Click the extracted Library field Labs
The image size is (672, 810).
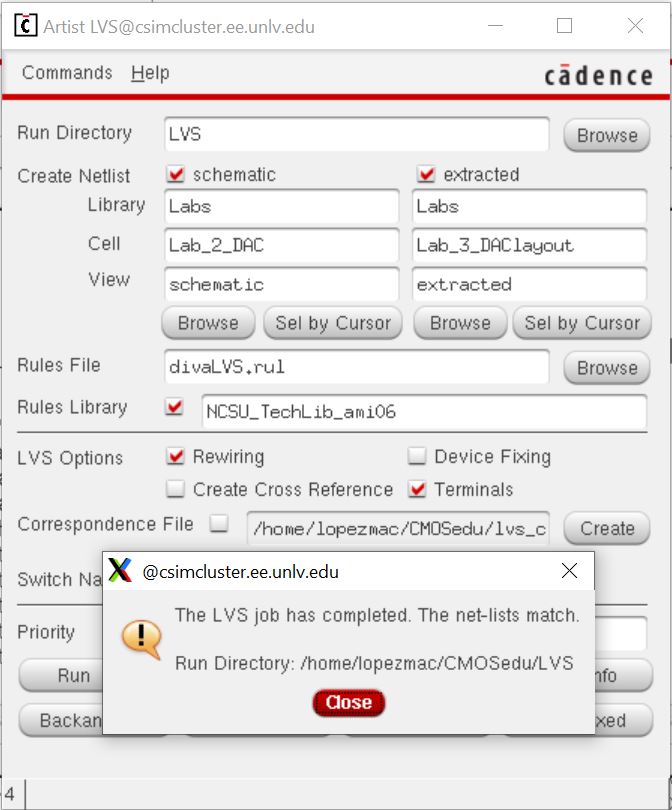(x=529, y=207)
